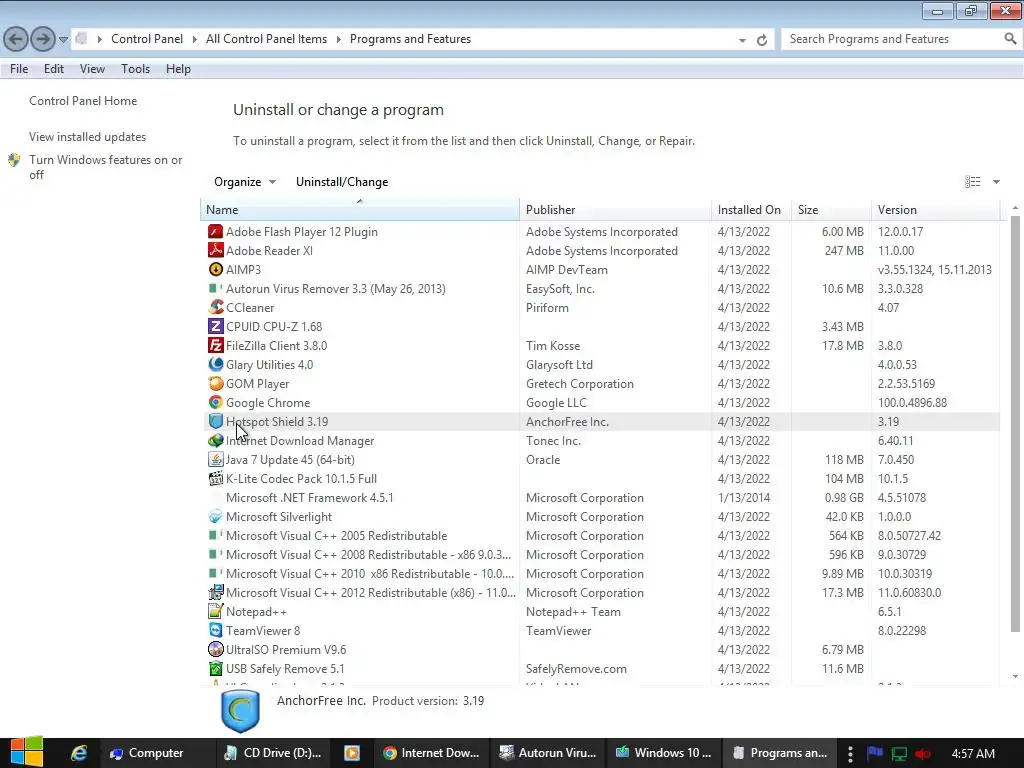
Task: Click the Adobe Reader XI icon
Action: point(215,251)
